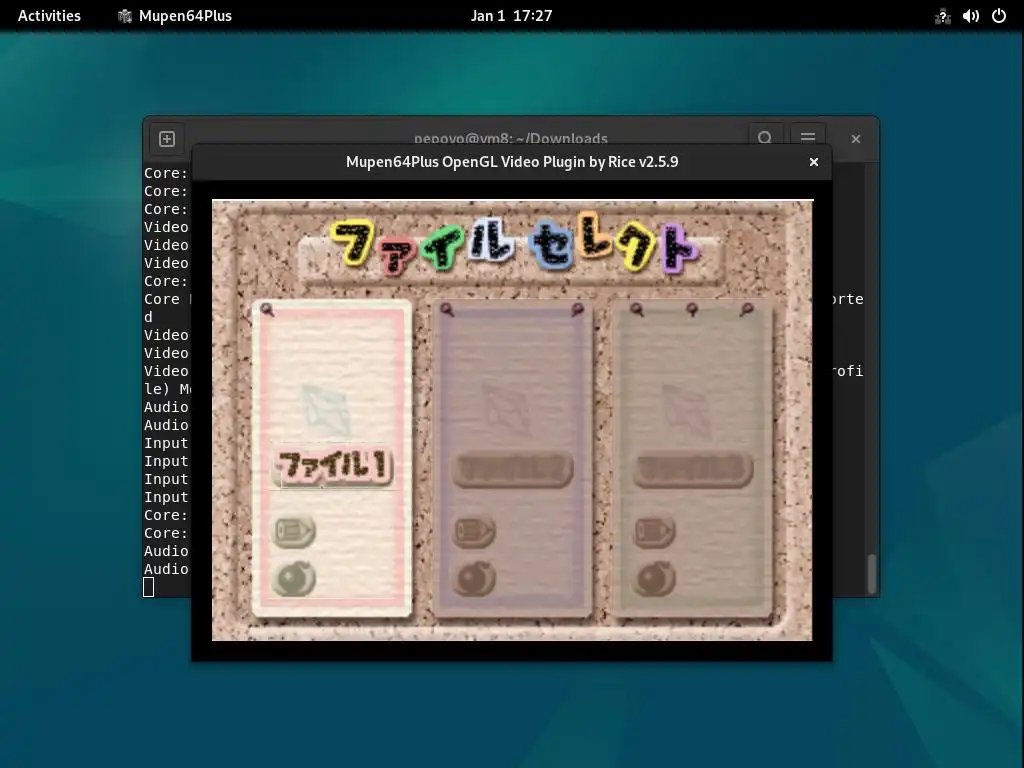The height and width of the screenshot is (768, 1024).
Task: Click the copy tag icon in file 1
Action: click(x=295, y=531)
